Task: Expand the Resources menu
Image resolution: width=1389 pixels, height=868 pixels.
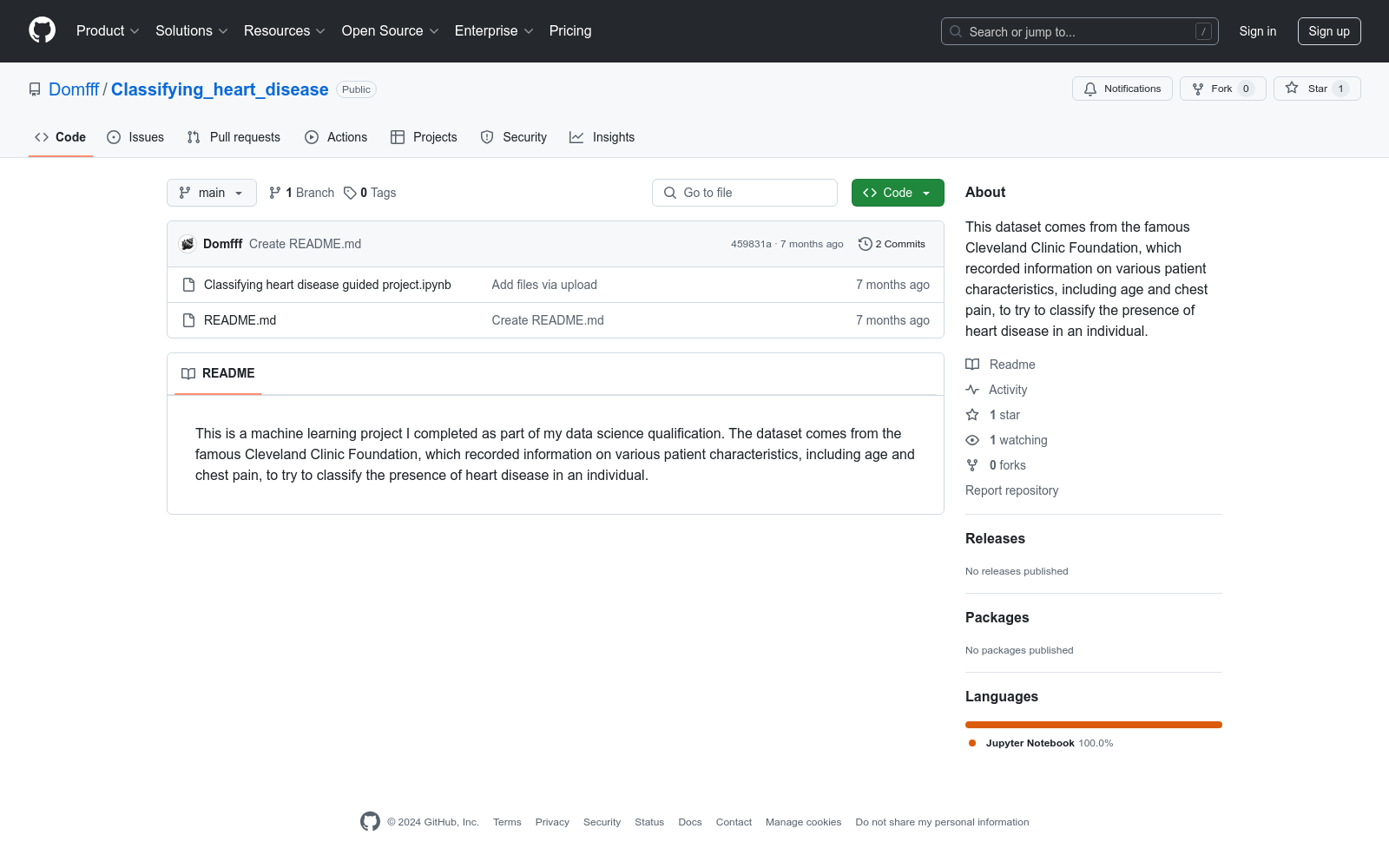Action: [x=285, y=31]
